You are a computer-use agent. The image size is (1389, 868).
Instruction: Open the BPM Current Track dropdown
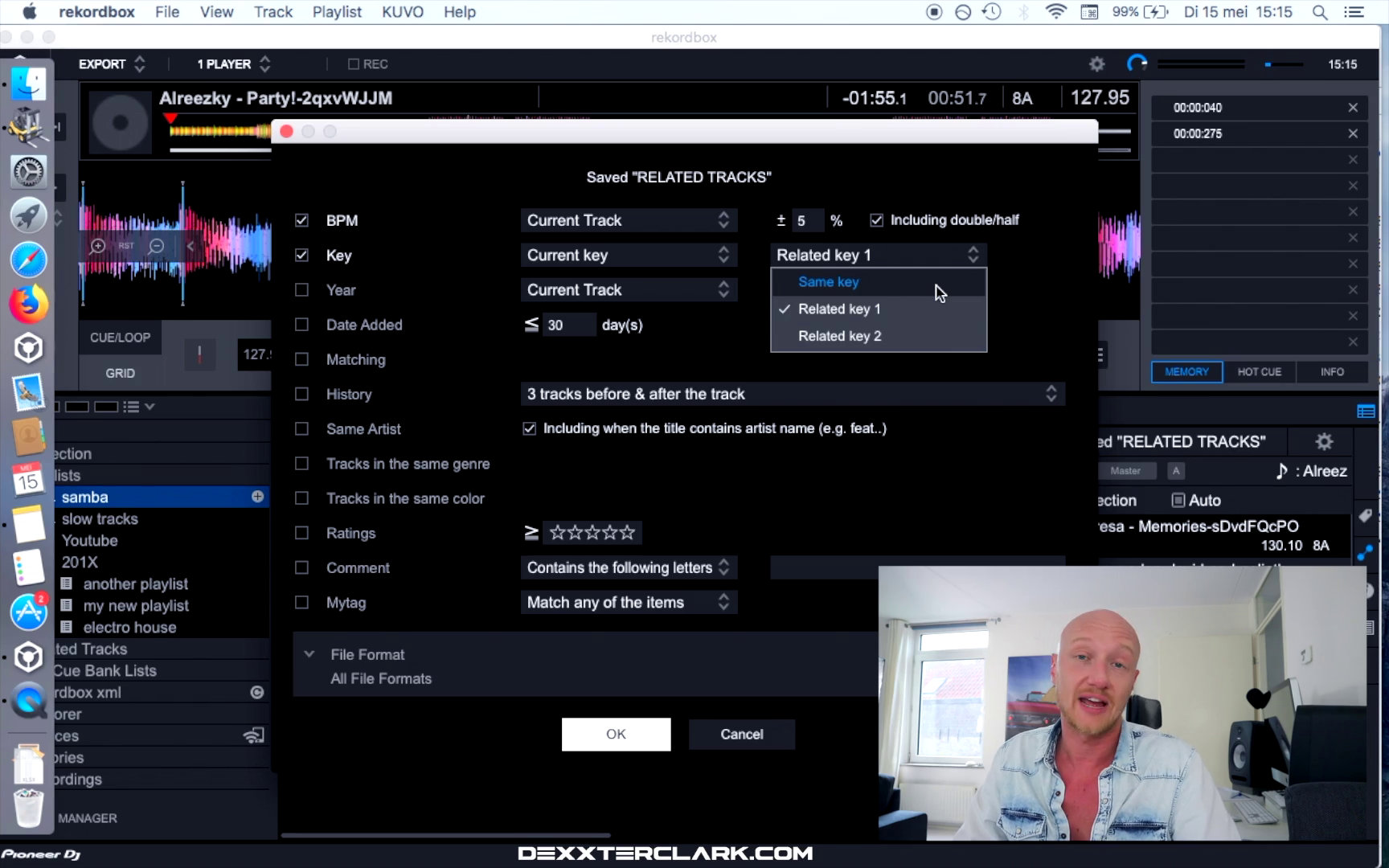pos(628,220)
